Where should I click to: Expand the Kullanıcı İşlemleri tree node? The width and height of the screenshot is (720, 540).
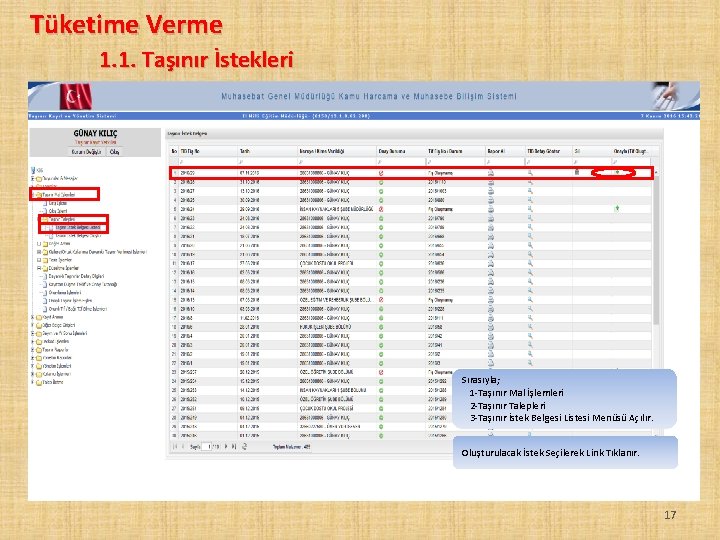pyautogui.click(x=33, y=374)
